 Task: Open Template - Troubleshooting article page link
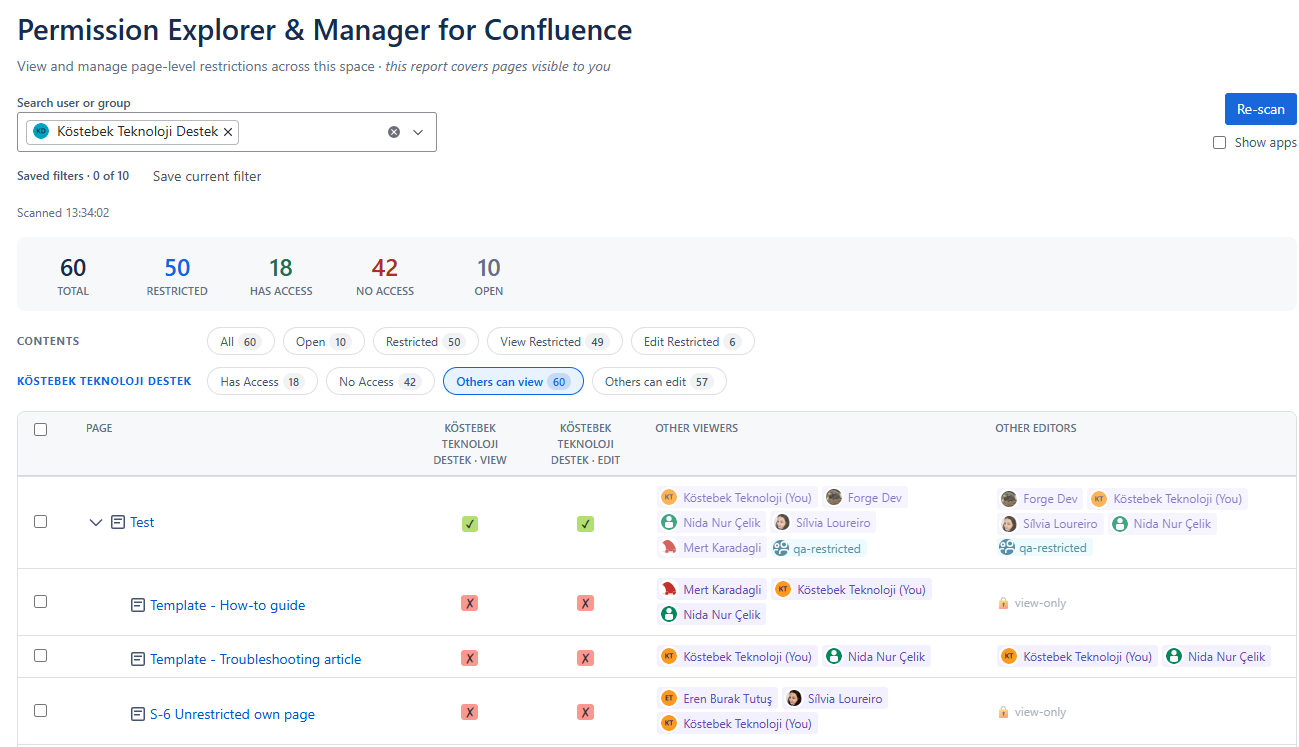tap(255, 659)
